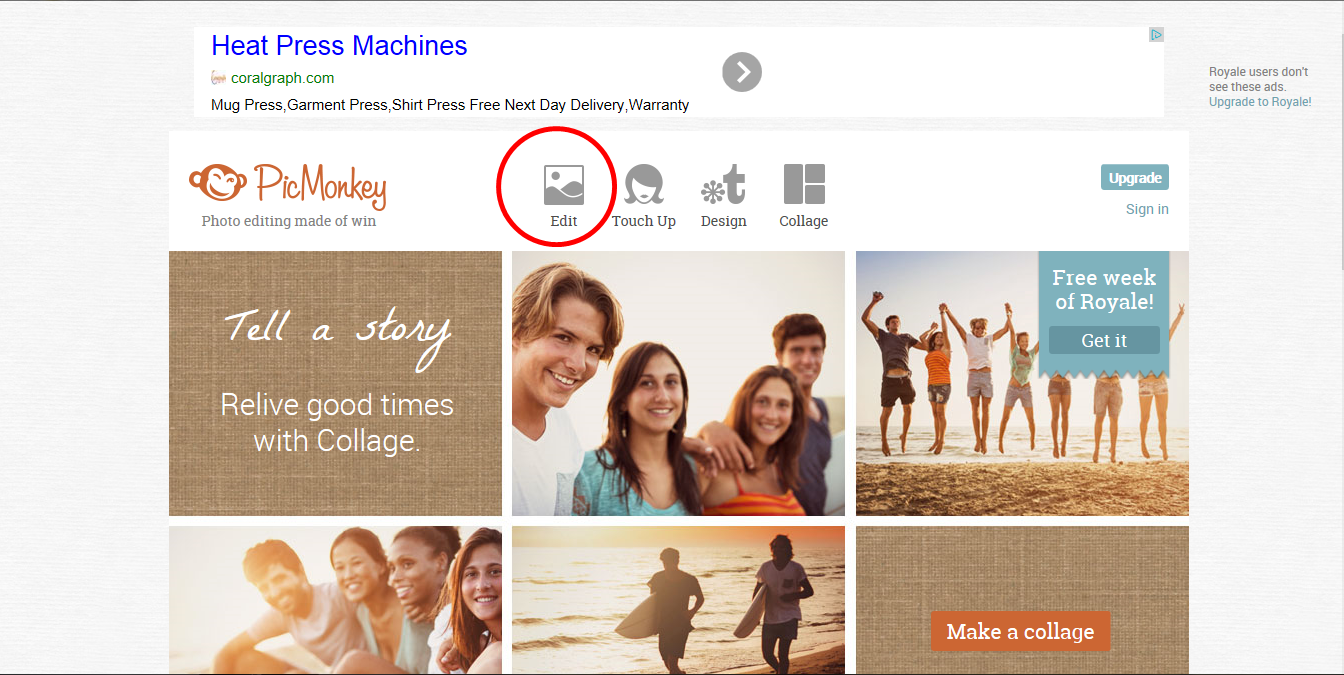1344x675 pixels.
Task: Open the Heat Press Machines ad headline
Action: (x=339, y=46)
